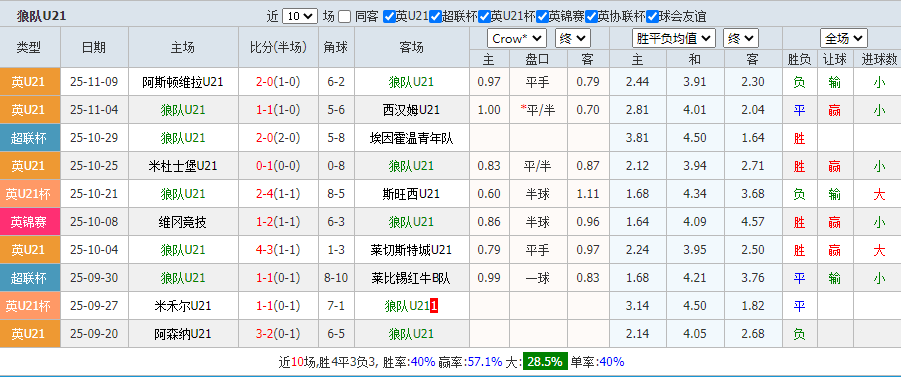Screen dimensions: 901x377
Task: Open 西汉姆U21 team link
Action: point(411,110)
